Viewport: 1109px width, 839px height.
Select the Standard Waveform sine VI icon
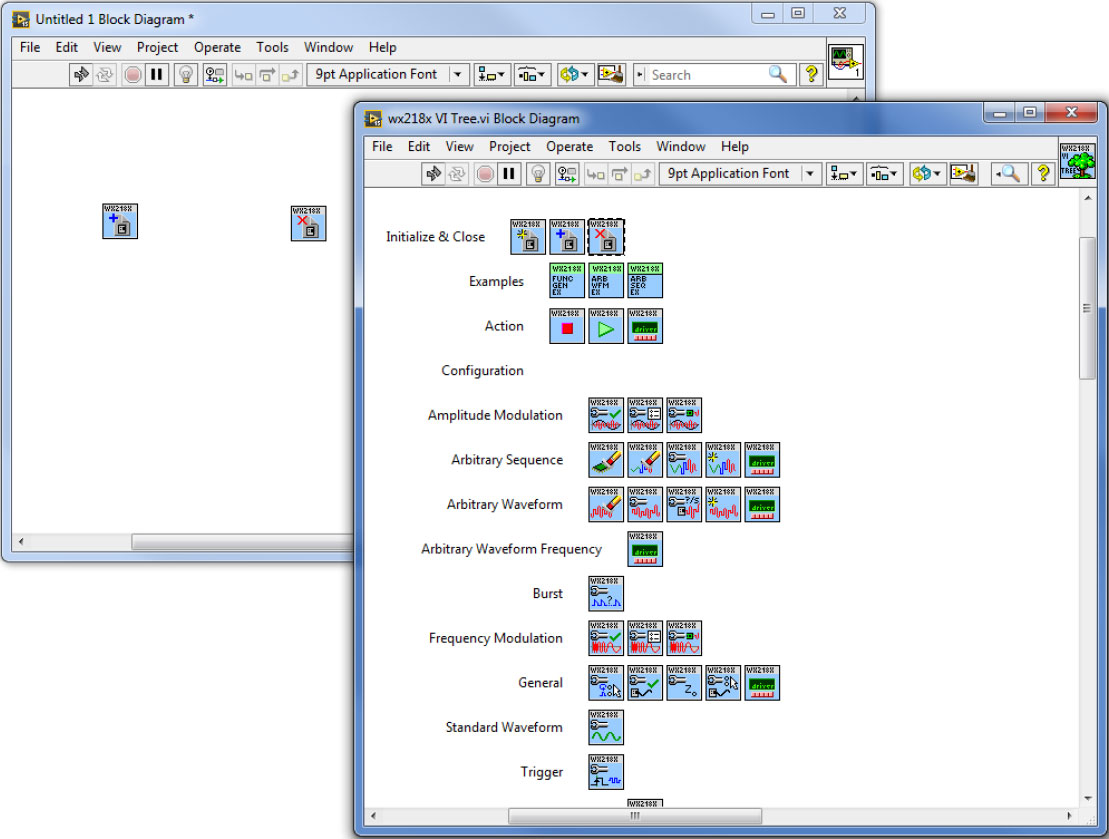click(x=606, y=728)
